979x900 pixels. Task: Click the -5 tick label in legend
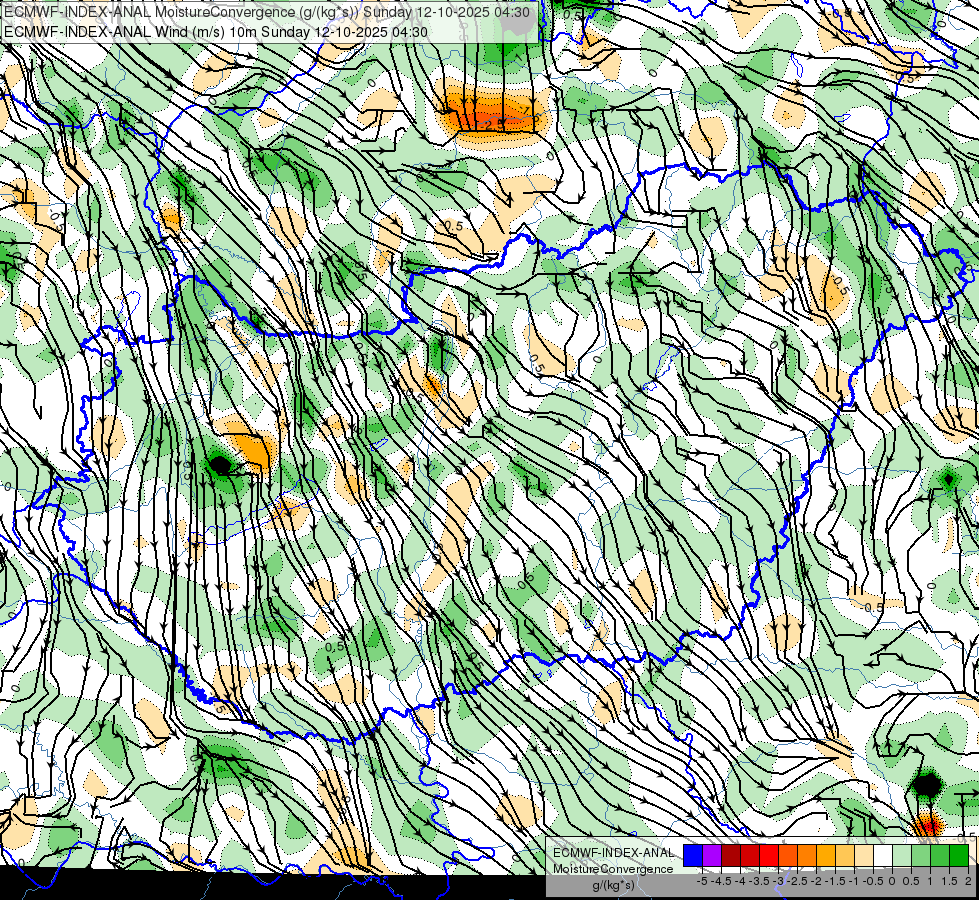[x=702, y=881]
